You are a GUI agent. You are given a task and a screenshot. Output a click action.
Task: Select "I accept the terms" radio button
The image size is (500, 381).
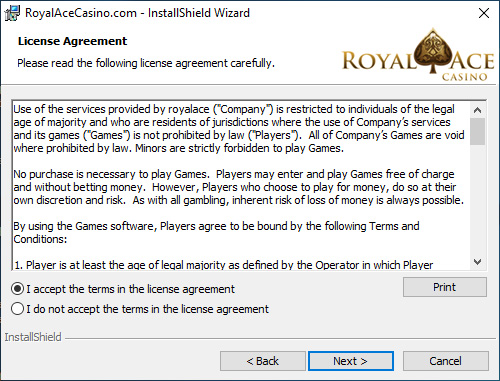pos(17,289)
